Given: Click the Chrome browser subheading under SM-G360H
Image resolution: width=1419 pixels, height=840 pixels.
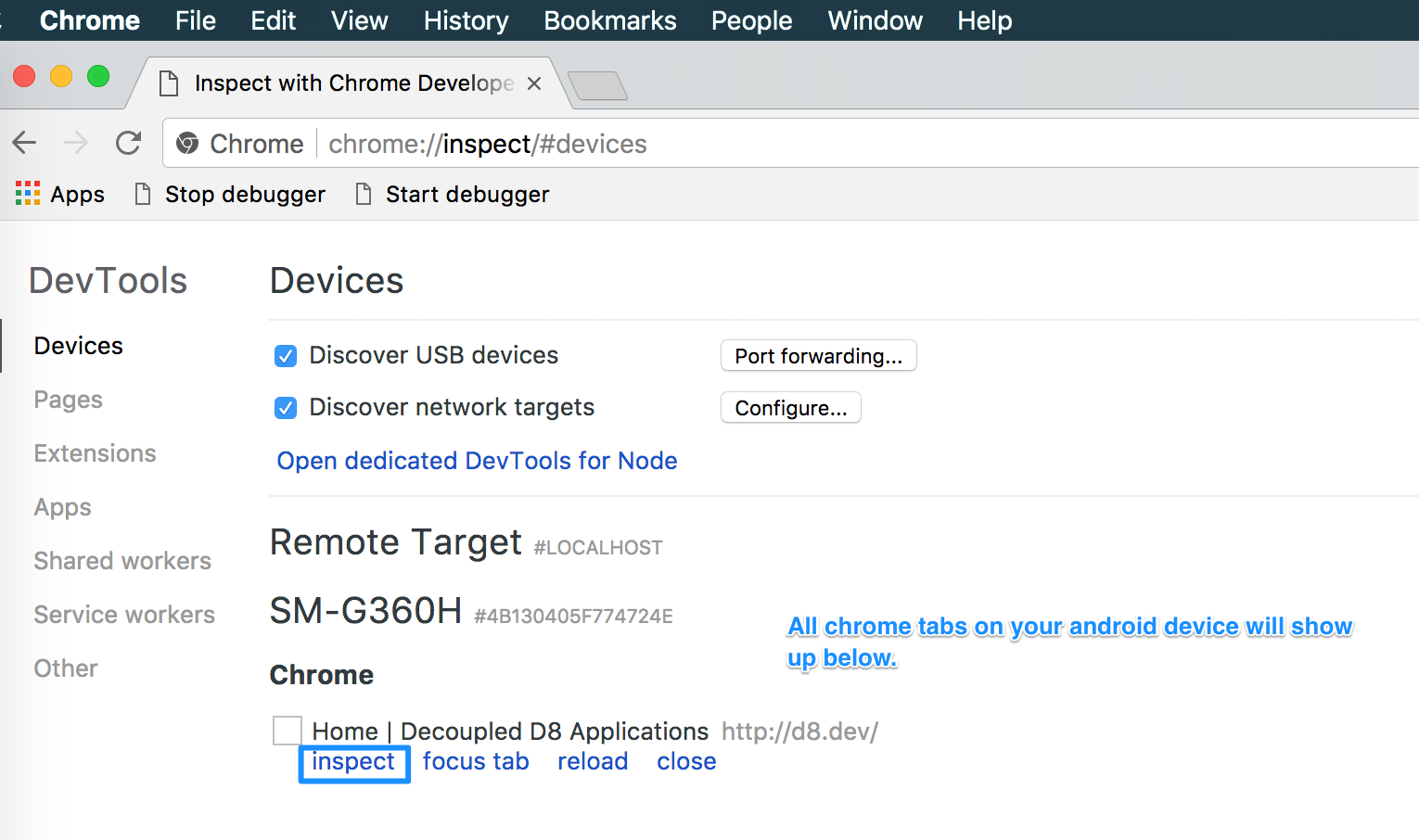Looking at the screenshot, I should click(322, 675).
